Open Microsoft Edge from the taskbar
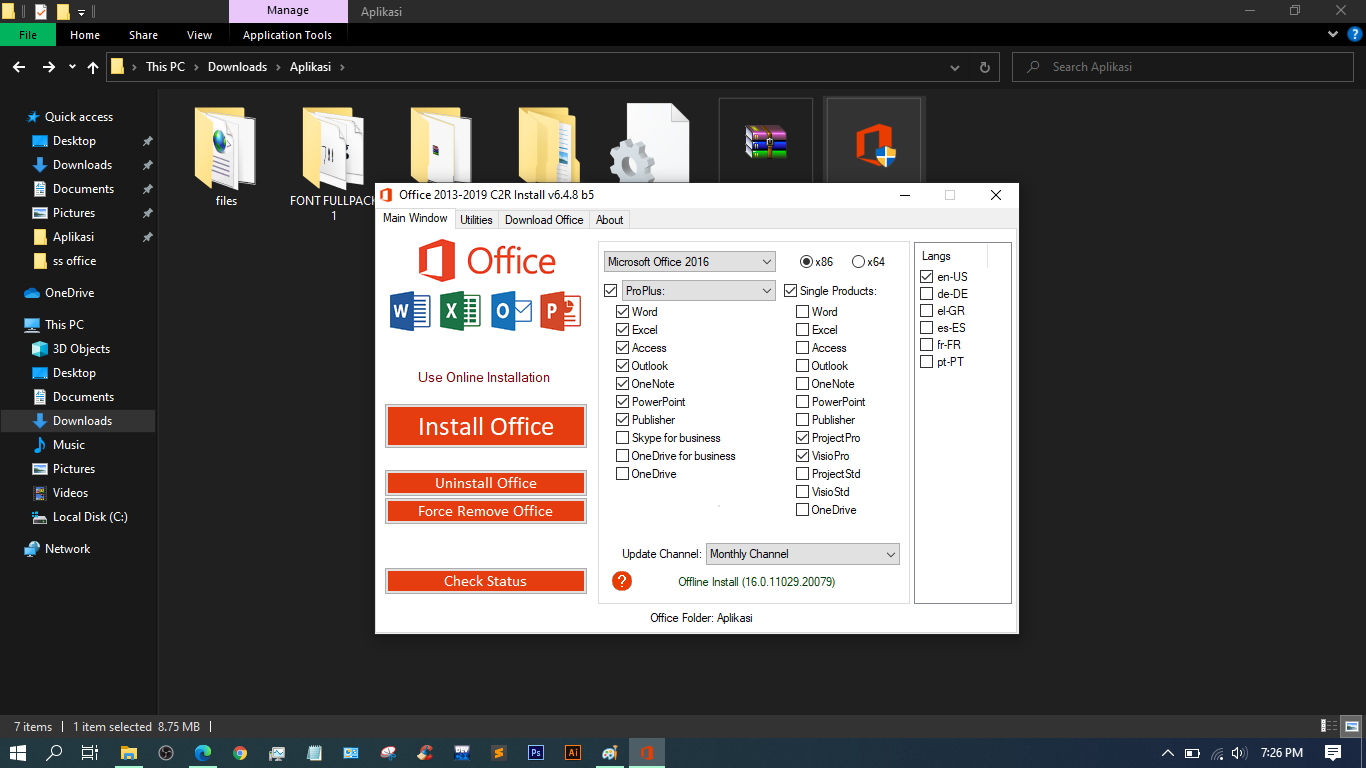The image size is (1366, 768). (x=203, y=753)
